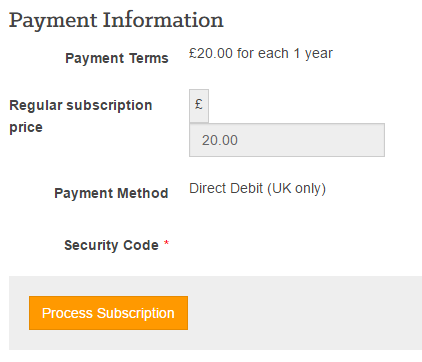Click the 'Regular subscription' label text
This screenshot has width=422, height=362.
coord(81,106)
